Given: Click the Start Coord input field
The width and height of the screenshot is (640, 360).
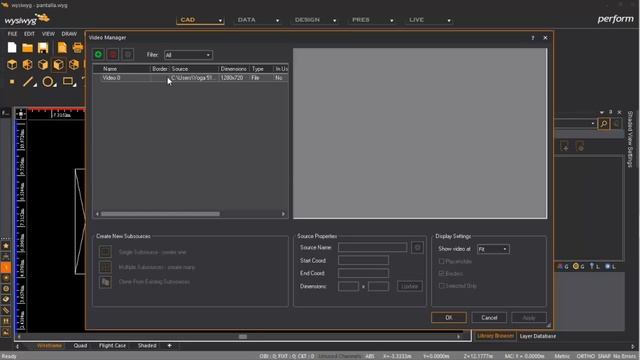Looking at the screenshot, I should 363,260.
